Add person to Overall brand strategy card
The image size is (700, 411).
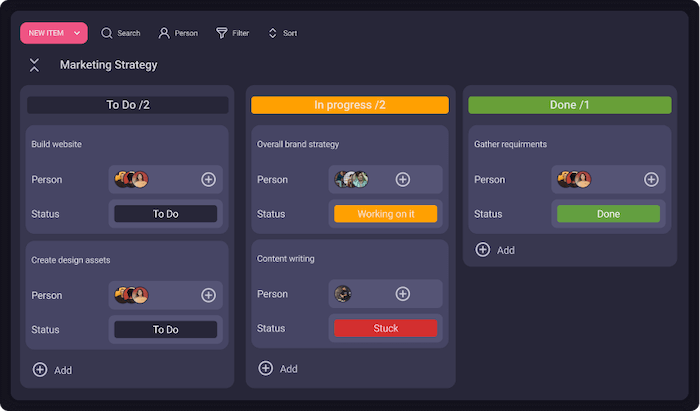pos(403,180)
